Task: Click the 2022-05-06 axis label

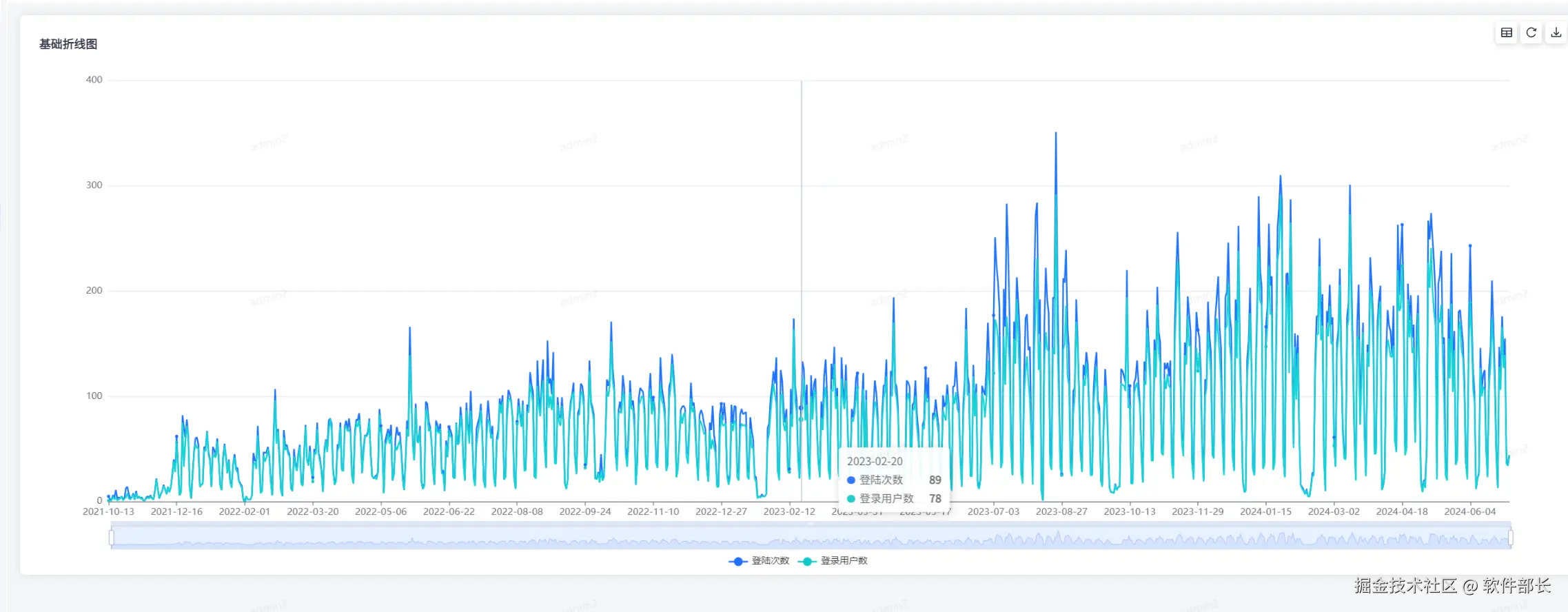Action: coord(380,511)
